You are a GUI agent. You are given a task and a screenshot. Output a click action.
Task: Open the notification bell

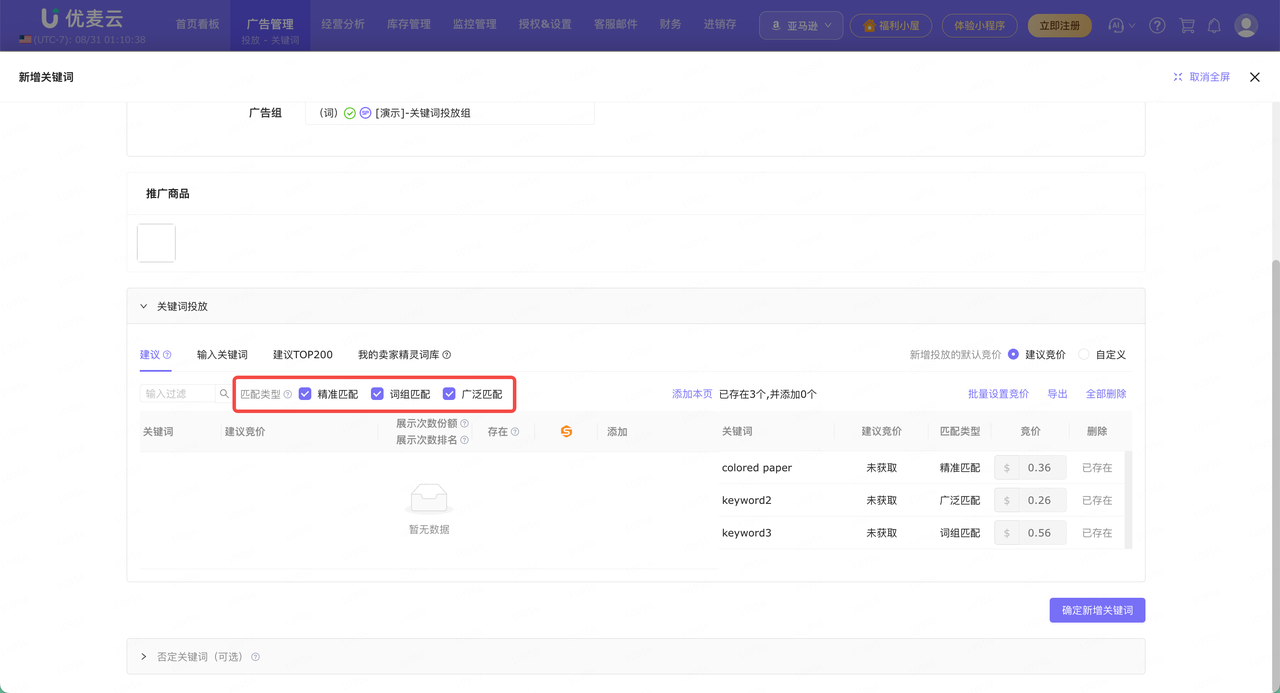[1214, 26]
